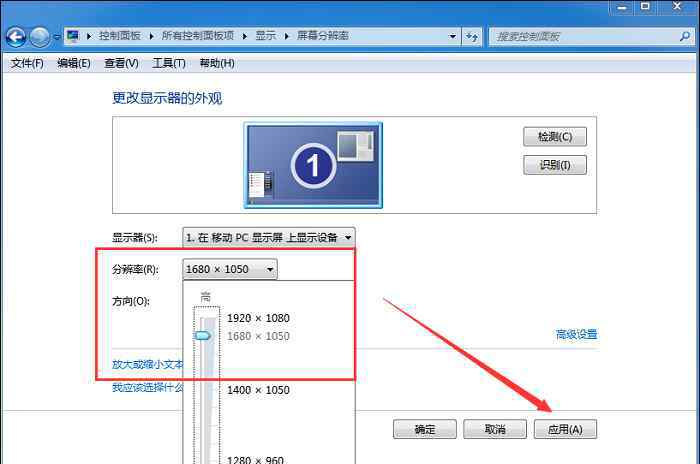
Task: Collapse the 分辨率 1680 × 1050 dropdown
Action: point(230,269)
